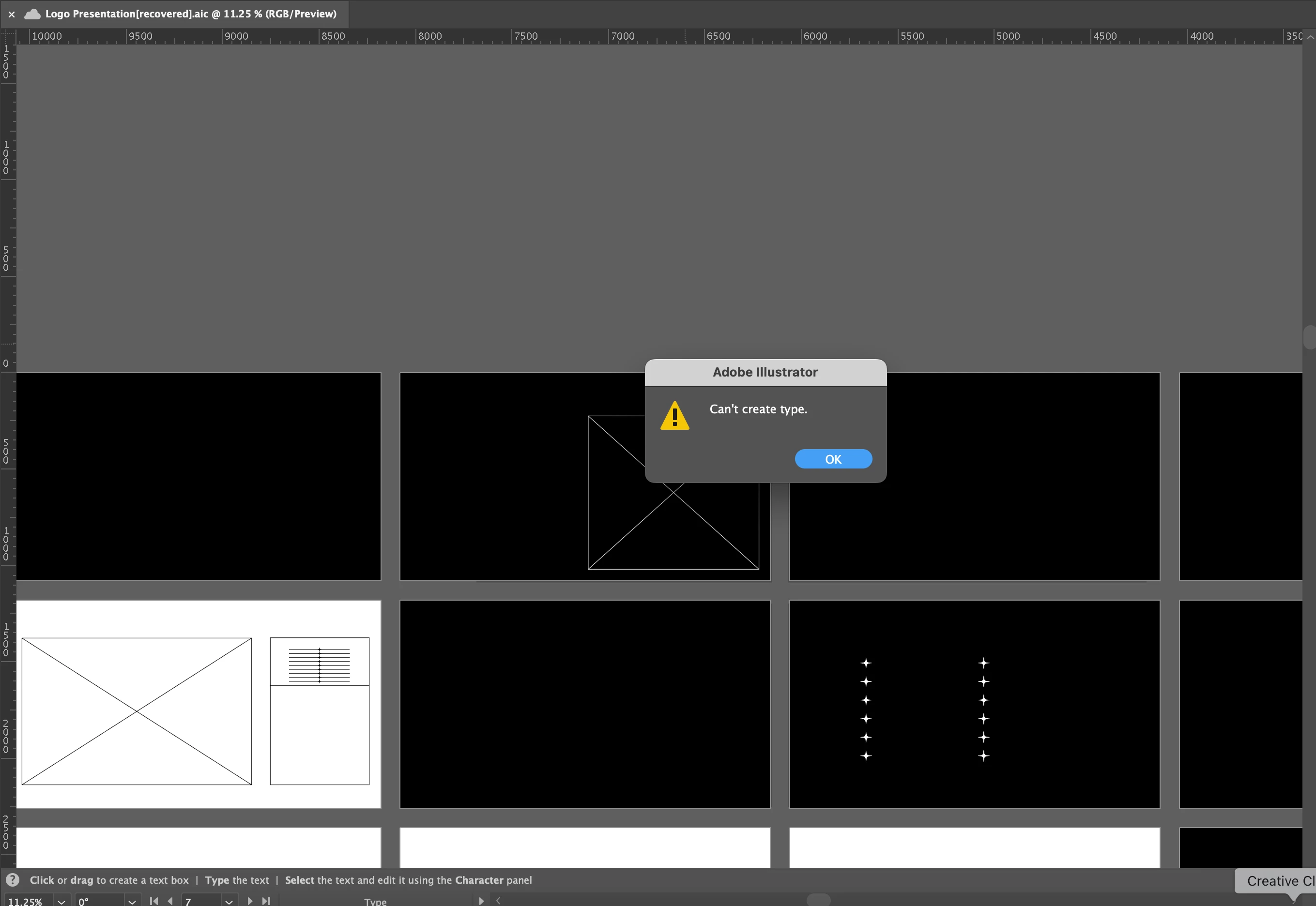Click the warning triangle icon in dialog
Screen dimensions: 1316x906
674,416
